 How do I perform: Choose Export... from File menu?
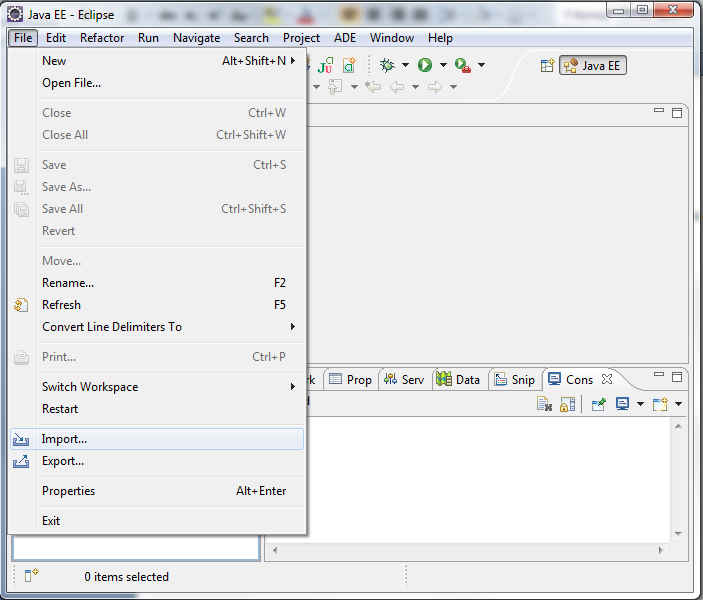pyautogui.click(x=157, y=461)
